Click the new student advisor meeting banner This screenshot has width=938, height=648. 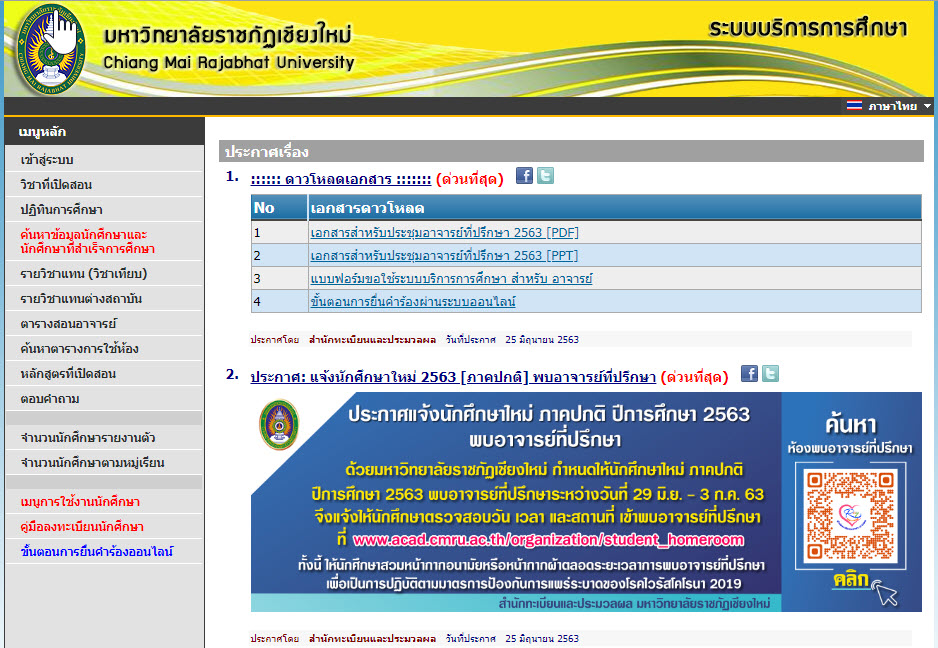[586, 501]
